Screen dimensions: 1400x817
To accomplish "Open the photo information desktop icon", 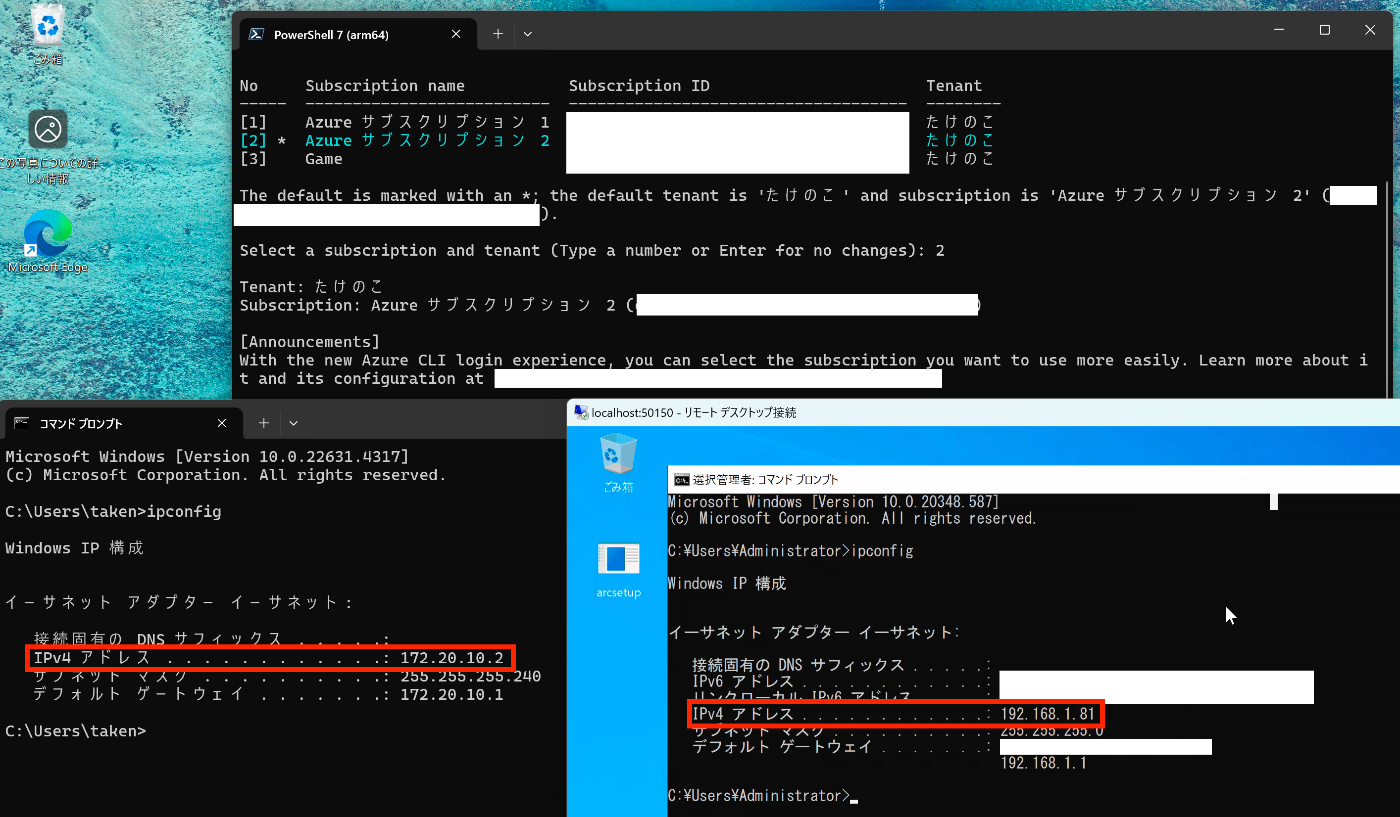I will point(47,147).
